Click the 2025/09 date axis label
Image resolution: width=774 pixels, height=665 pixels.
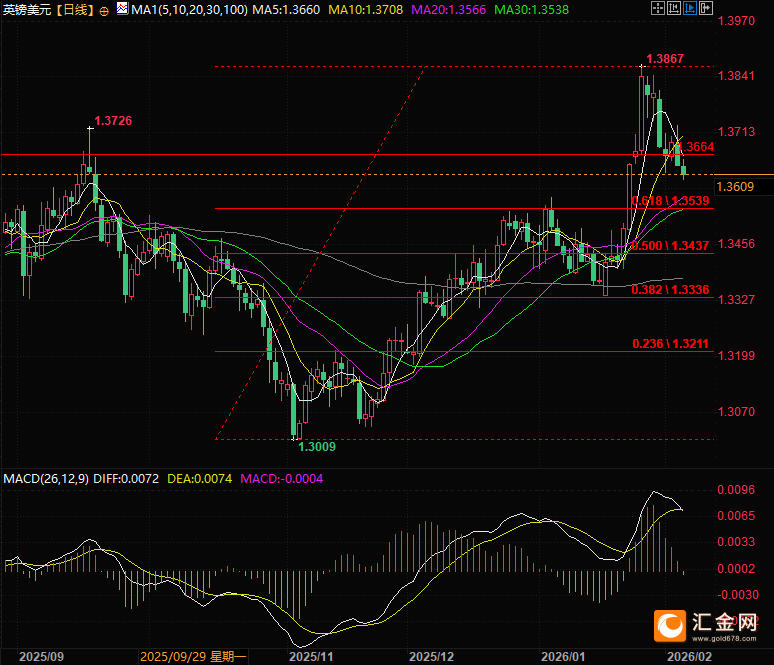(x=41, y=657)
